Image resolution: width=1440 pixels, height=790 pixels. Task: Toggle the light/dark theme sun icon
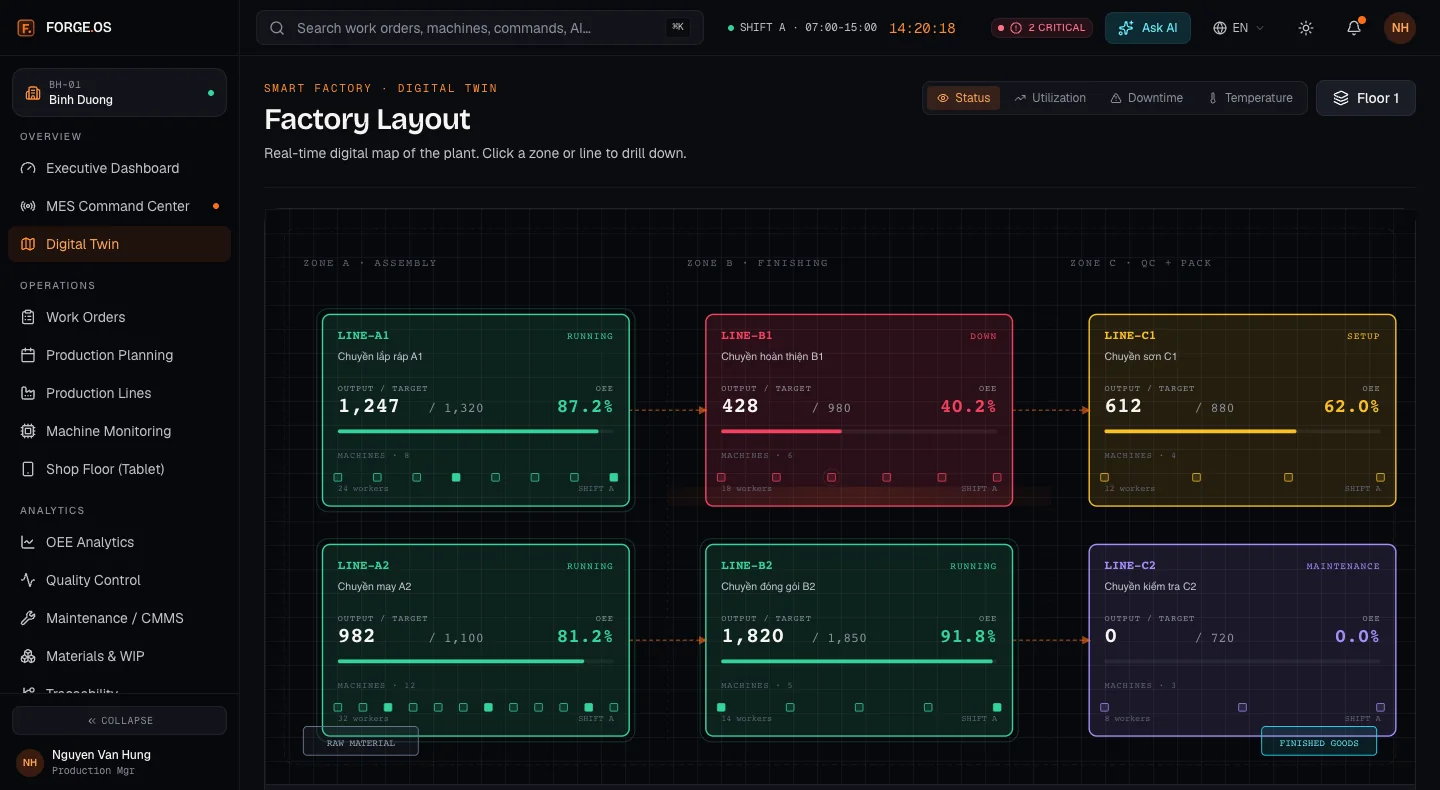(1306, 28)
